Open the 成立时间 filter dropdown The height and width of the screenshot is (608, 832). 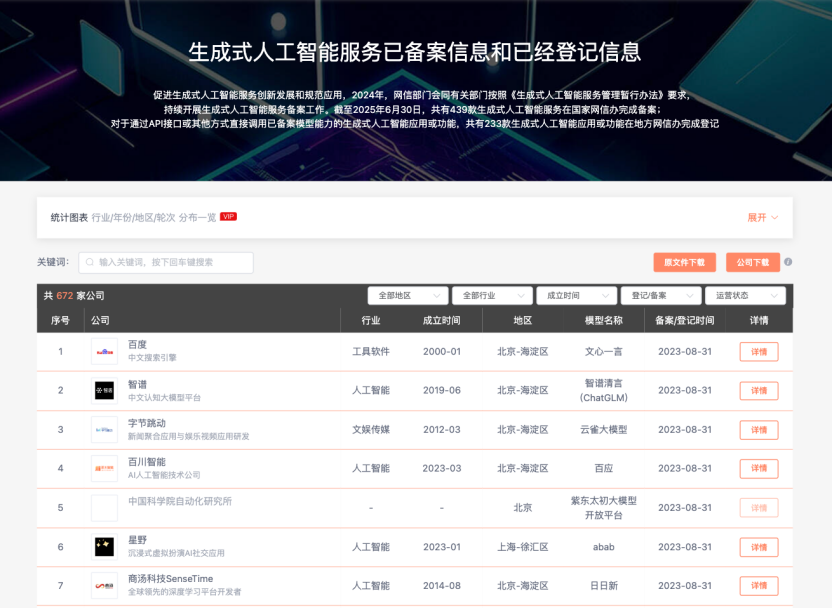(x=577, y=296)
